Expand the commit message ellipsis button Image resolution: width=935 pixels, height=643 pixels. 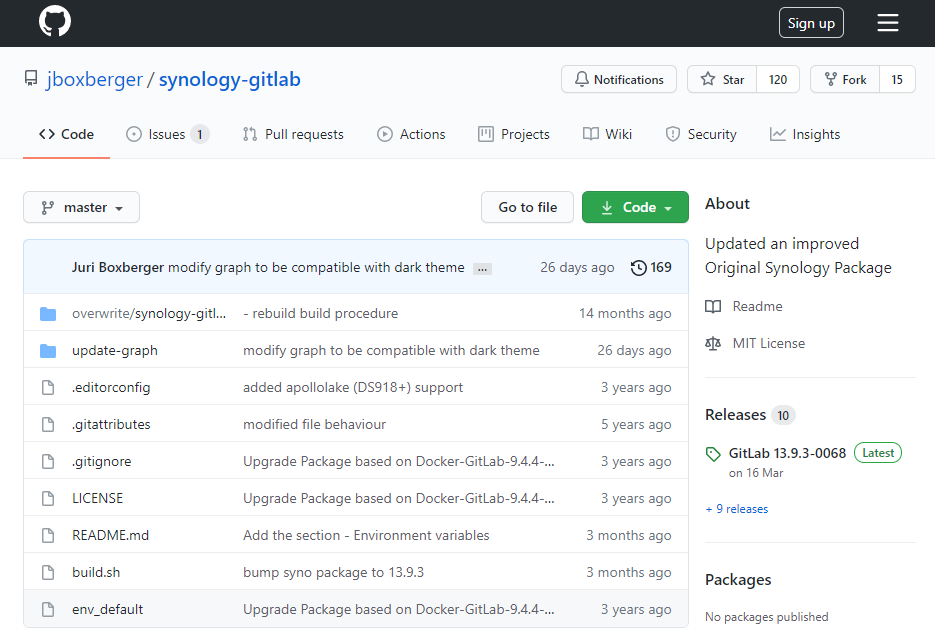(482, 269)
